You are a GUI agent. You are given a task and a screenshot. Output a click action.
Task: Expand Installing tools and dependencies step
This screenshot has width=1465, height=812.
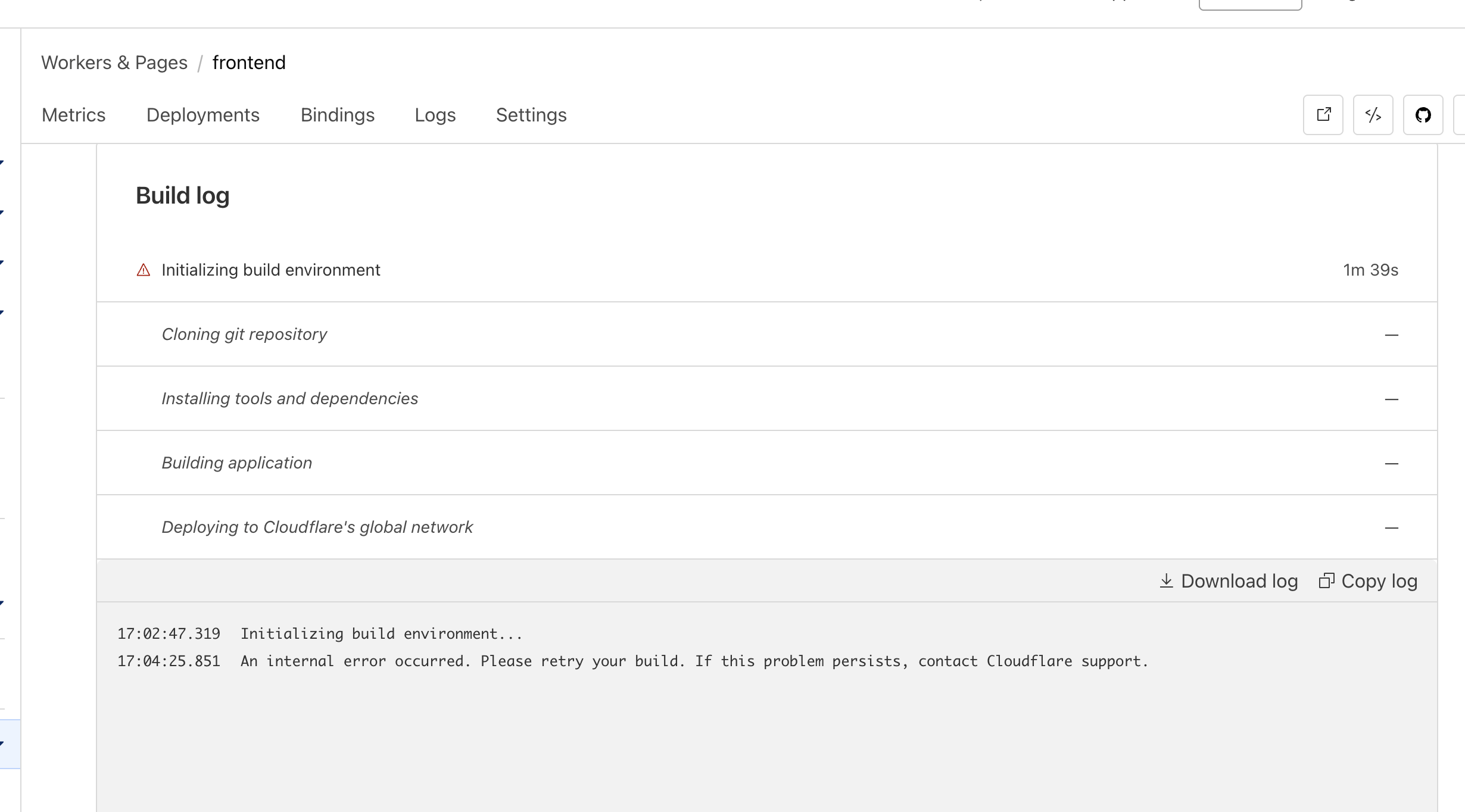point(767,399)
